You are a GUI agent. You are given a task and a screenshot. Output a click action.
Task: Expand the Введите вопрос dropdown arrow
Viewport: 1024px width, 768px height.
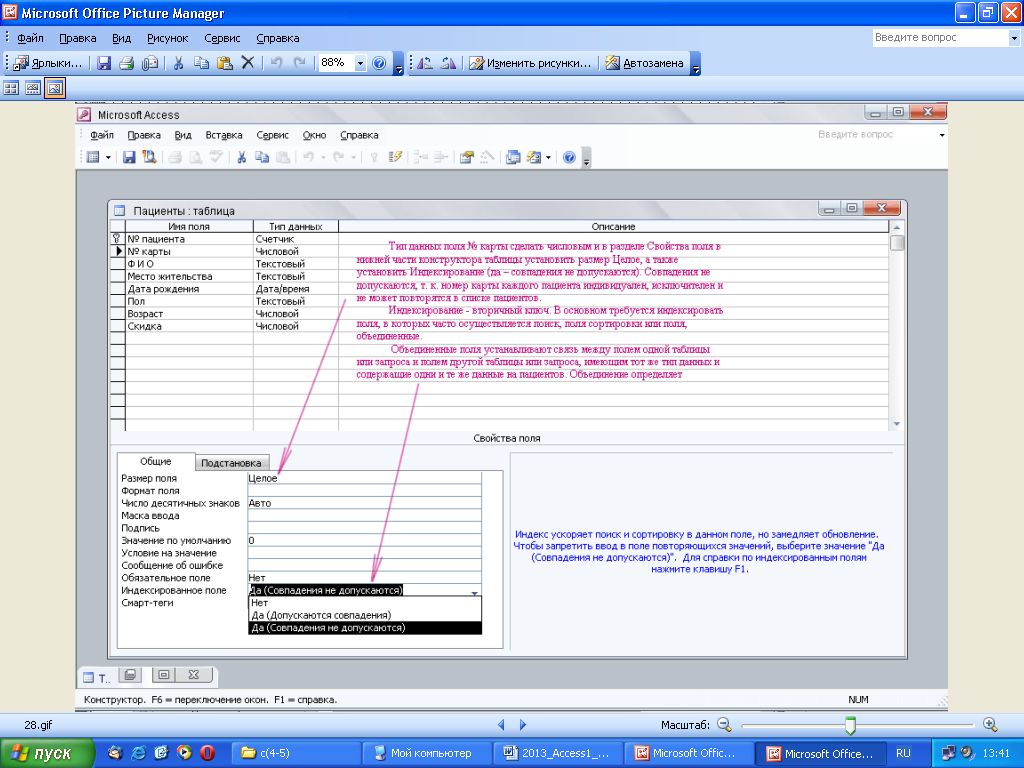click(x=1014, y=38)
